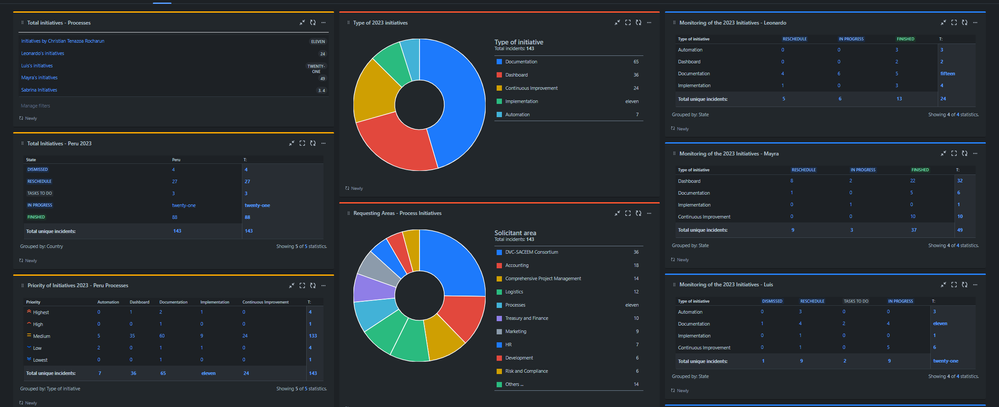
Task: Open Luis's initiatives filter
Action: click(x=37, y=66)
